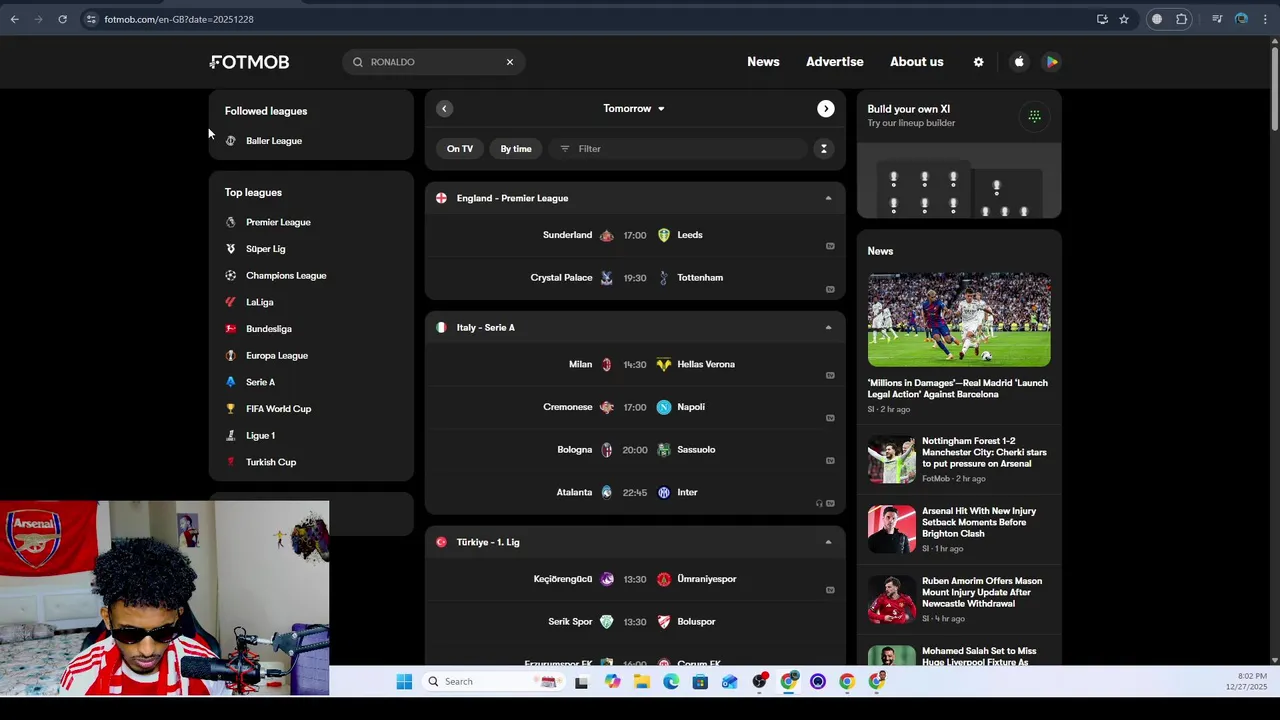Open Microsoft Edge from the taskbar

coord(671,682)
